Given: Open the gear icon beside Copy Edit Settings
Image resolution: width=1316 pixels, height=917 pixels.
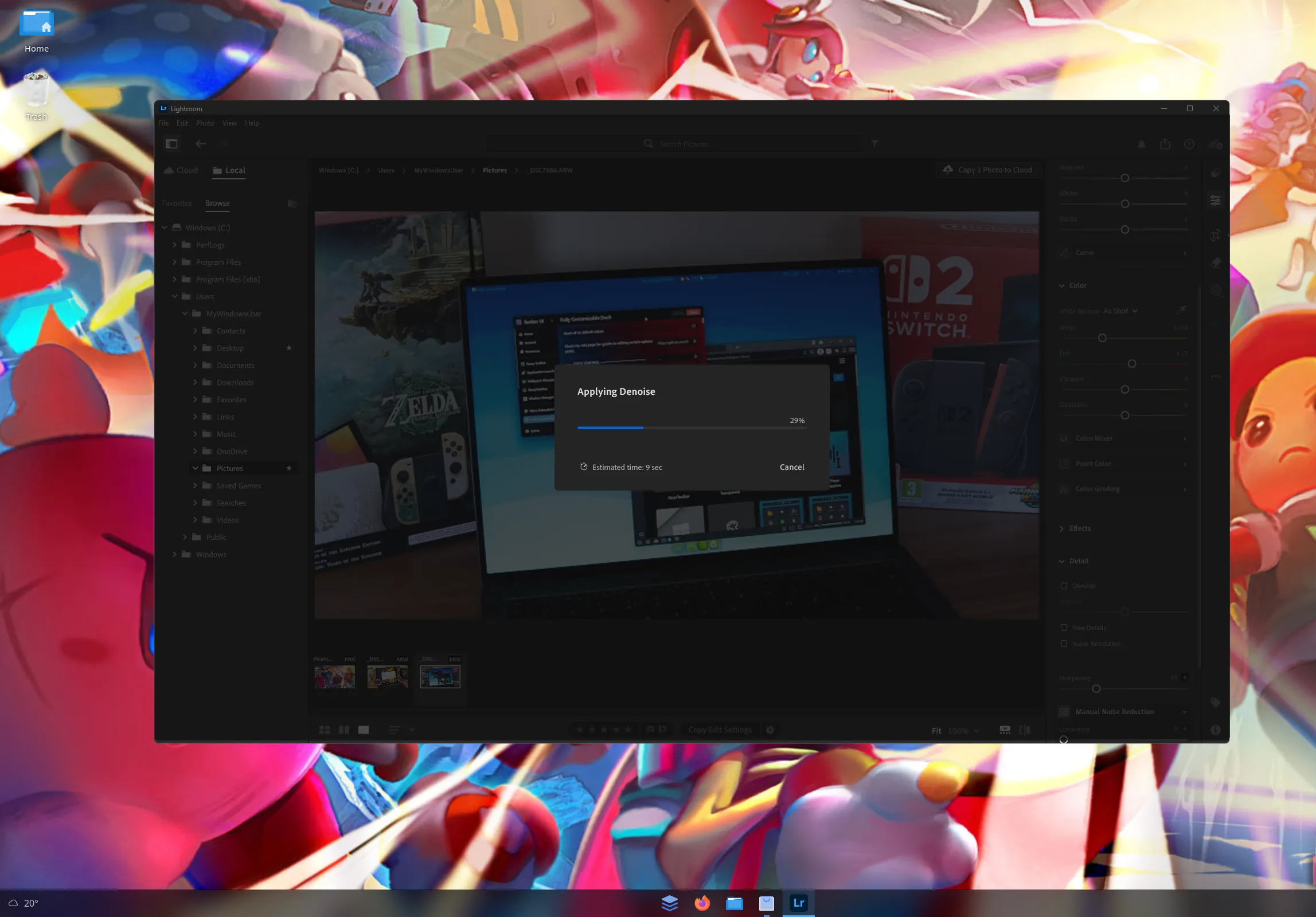Looking at the screenshot, I should (x=770, y=730).
